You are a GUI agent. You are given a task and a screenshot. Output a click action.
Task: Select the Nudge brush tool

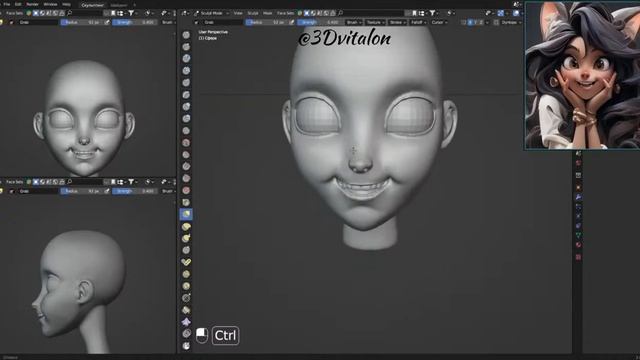[x=186, y=274]
